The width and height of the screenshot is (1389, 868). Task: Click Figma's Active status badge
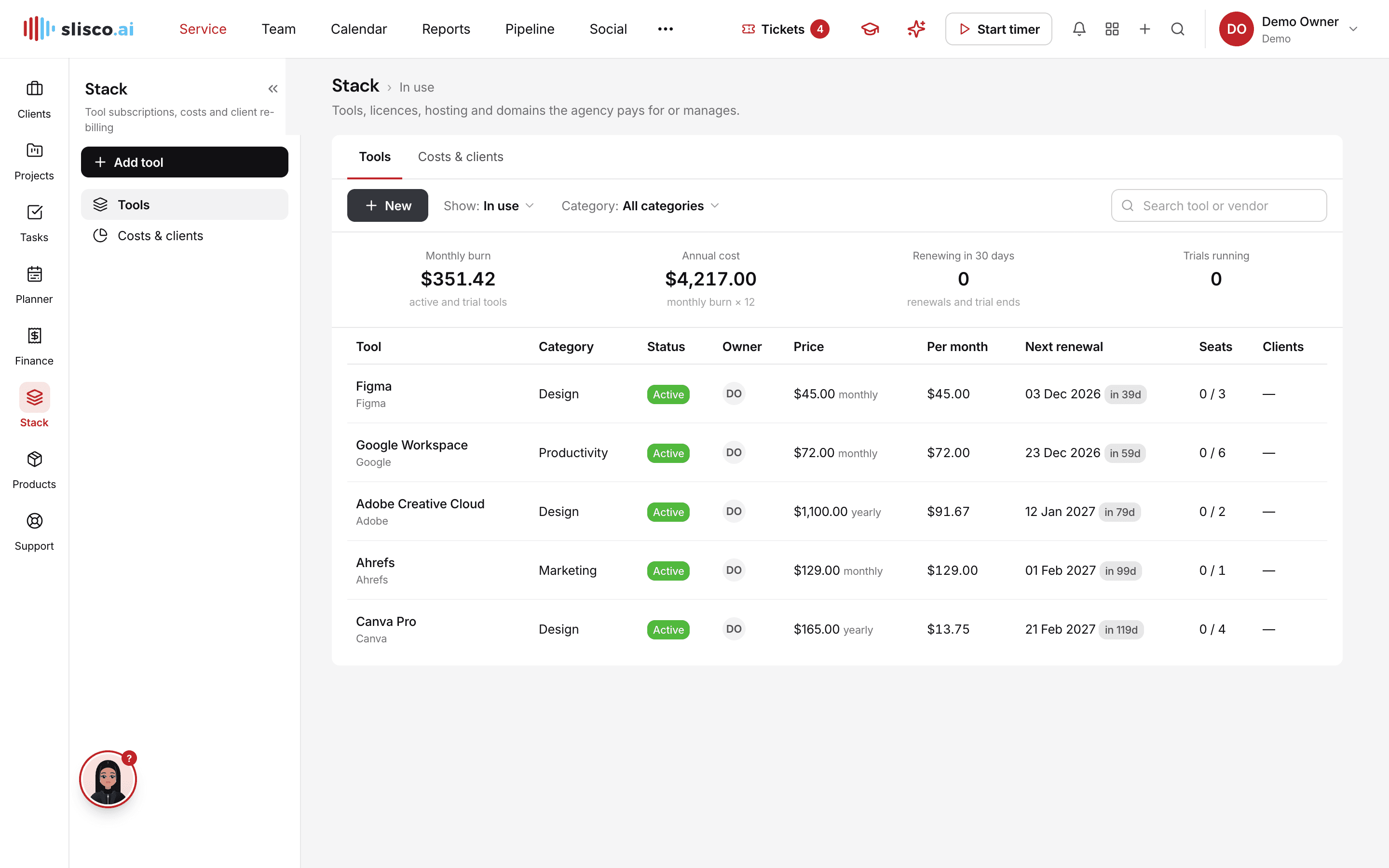(668, 394)
